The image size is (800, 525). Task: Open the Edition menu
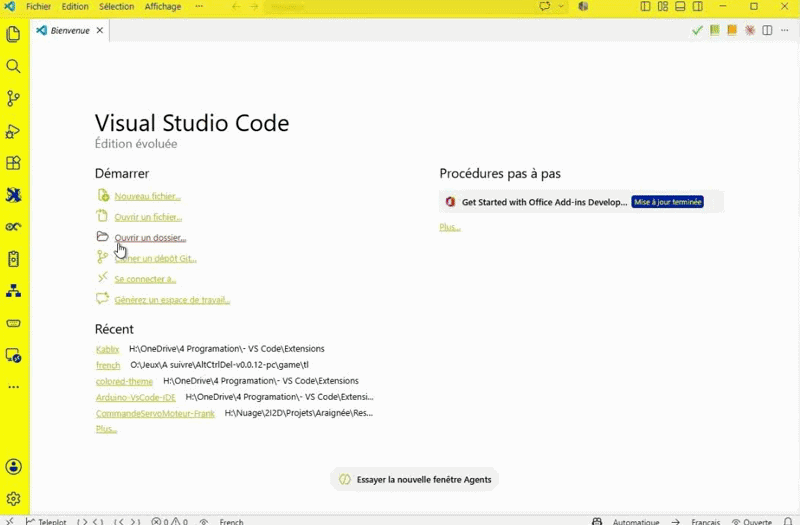click(75, 7)
